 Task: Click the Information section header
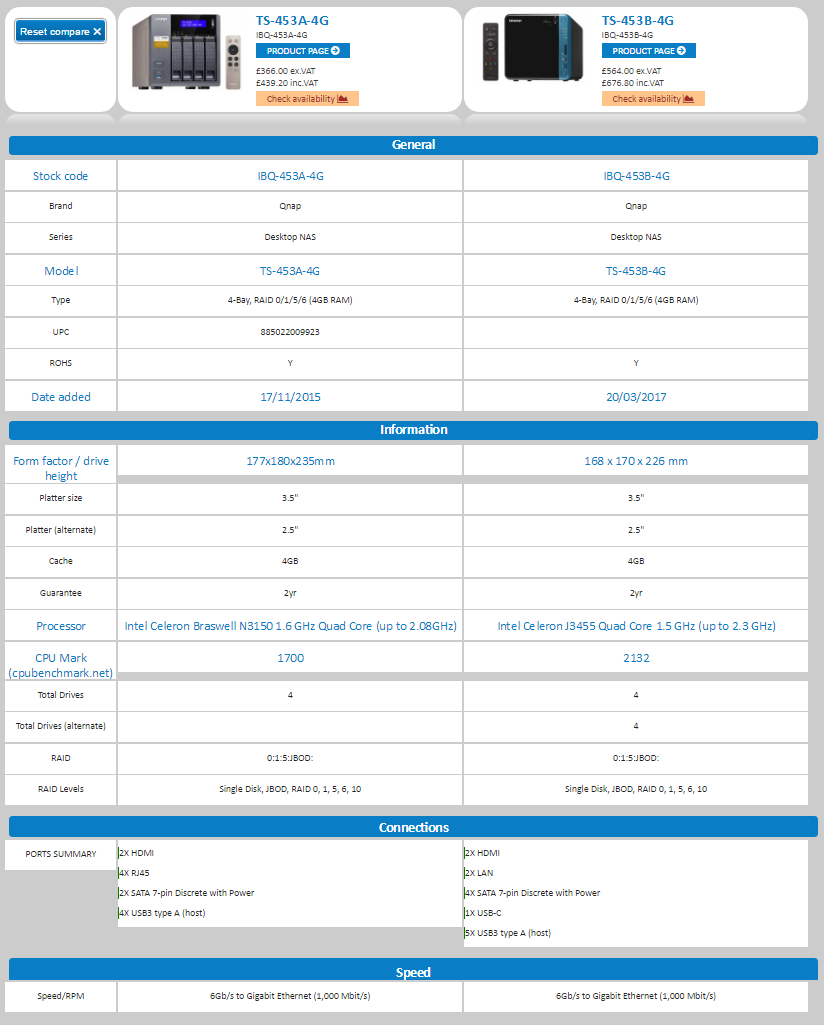click(413, 430)
